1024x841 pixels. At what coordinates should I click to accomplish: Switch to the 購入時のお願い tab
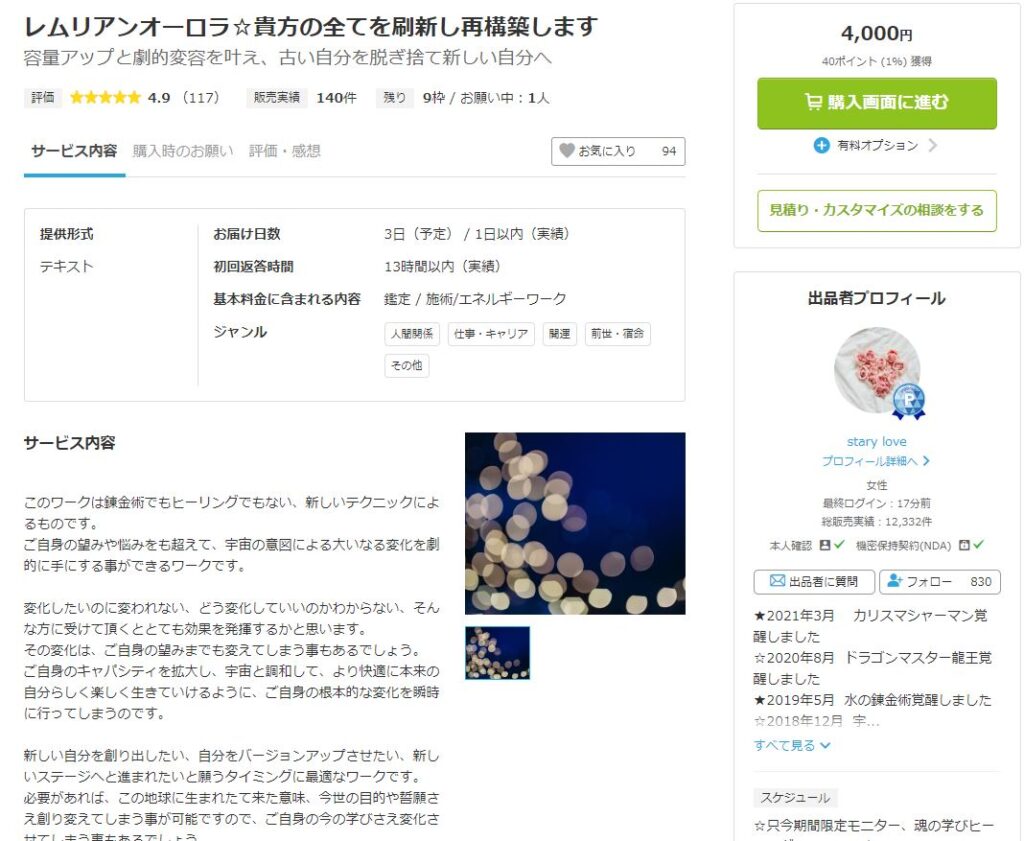(x=183, y=151)
